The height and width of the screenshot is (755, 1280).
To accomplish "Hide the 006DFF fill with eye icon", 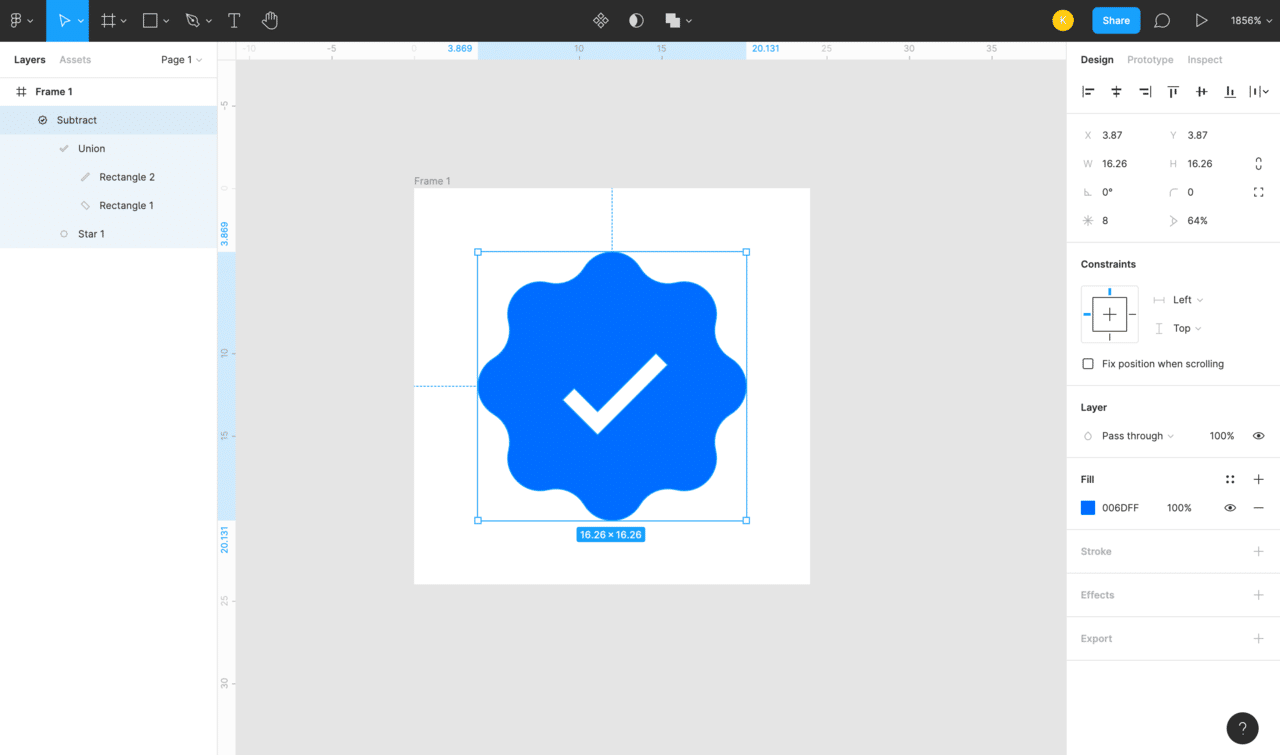I will coord(1230,508).
